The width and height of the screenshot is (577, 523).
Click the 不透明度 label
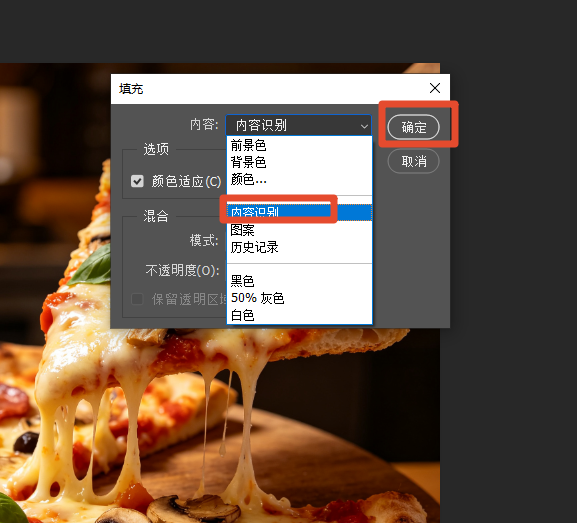pyautogui.click(x=183, y=271)
